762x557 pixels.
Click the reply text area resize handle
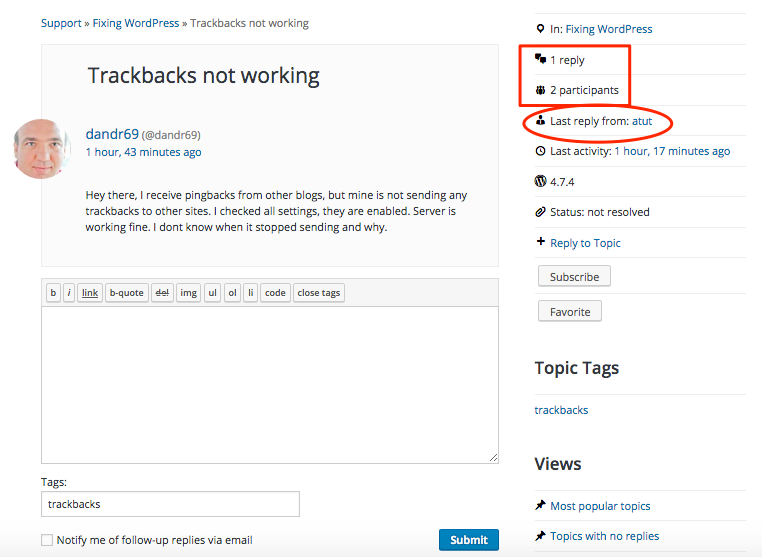[493, 457]
